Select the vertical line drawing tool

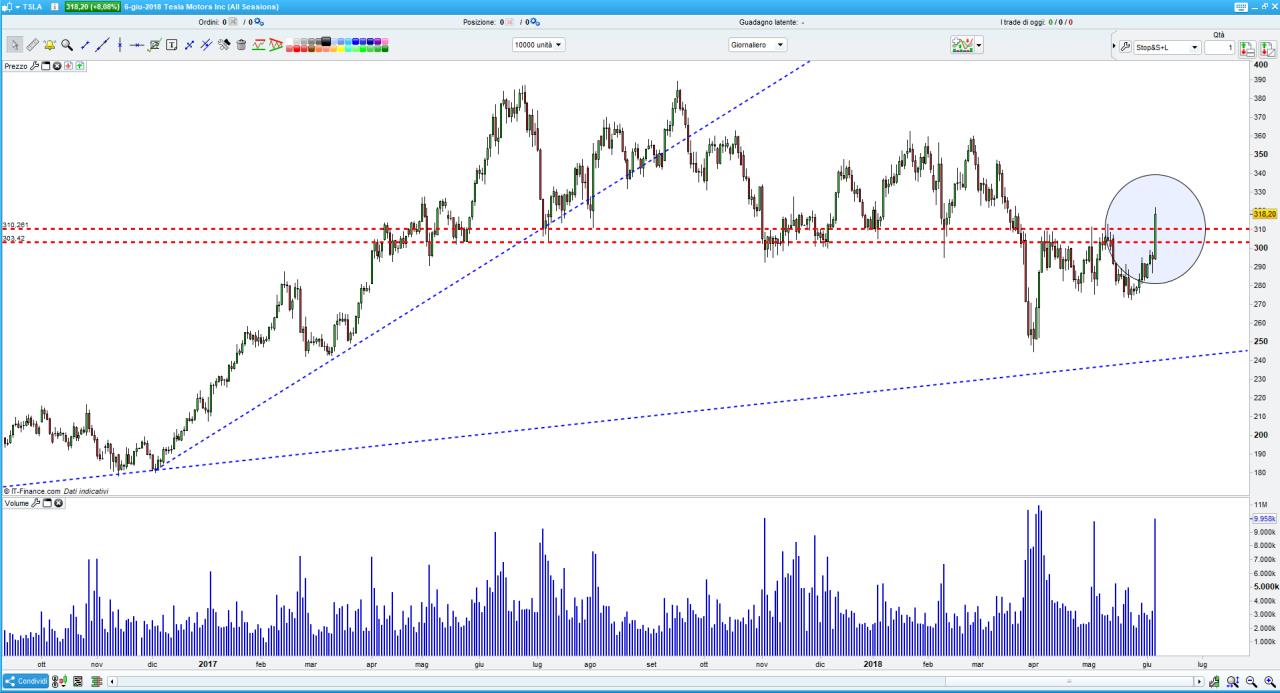[x=119, y=45]
